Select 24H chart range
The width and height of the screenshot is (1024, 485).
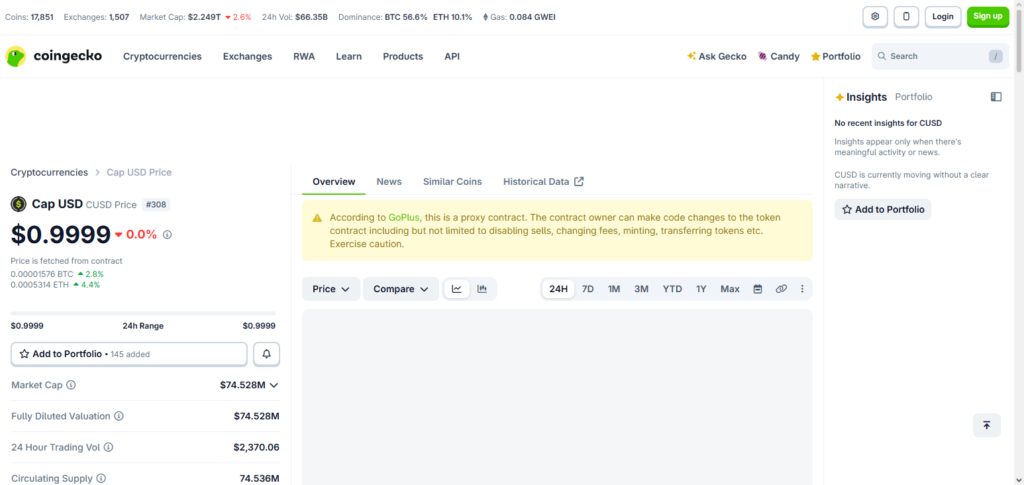coord(558,289)
